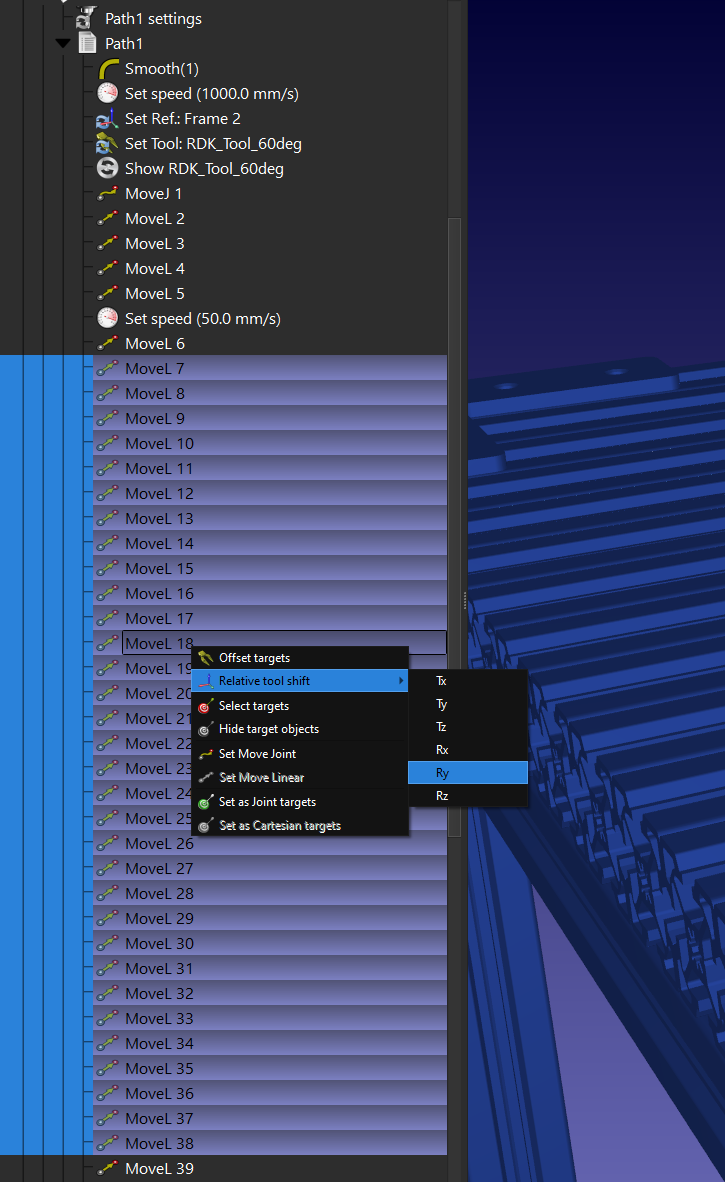Click the Smooth(1) instruction icon

[x=108, y=69]
